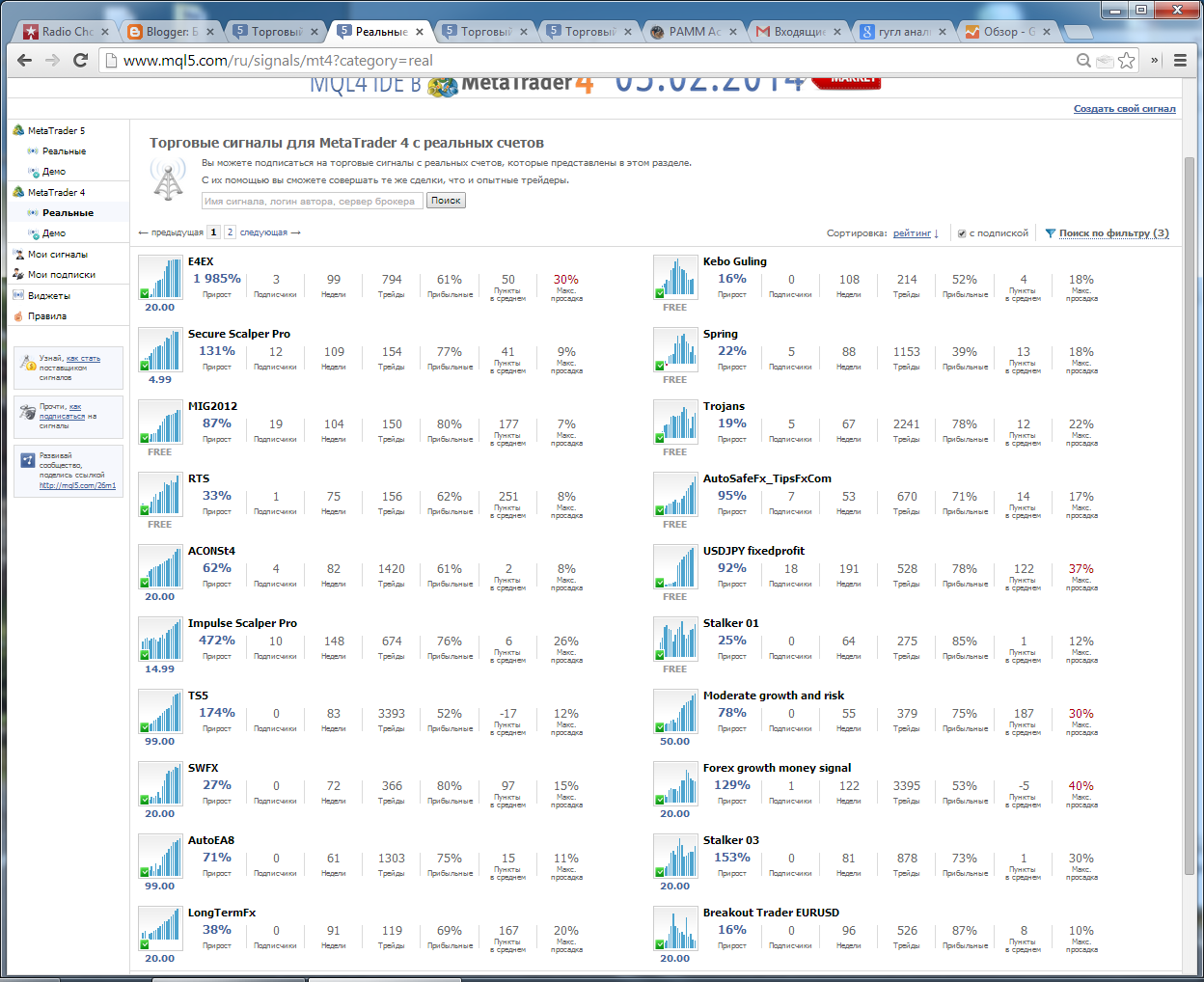Open USDJPY fixedprofit signal title
Screen dimensions: 1204x982
pos(753,551)
